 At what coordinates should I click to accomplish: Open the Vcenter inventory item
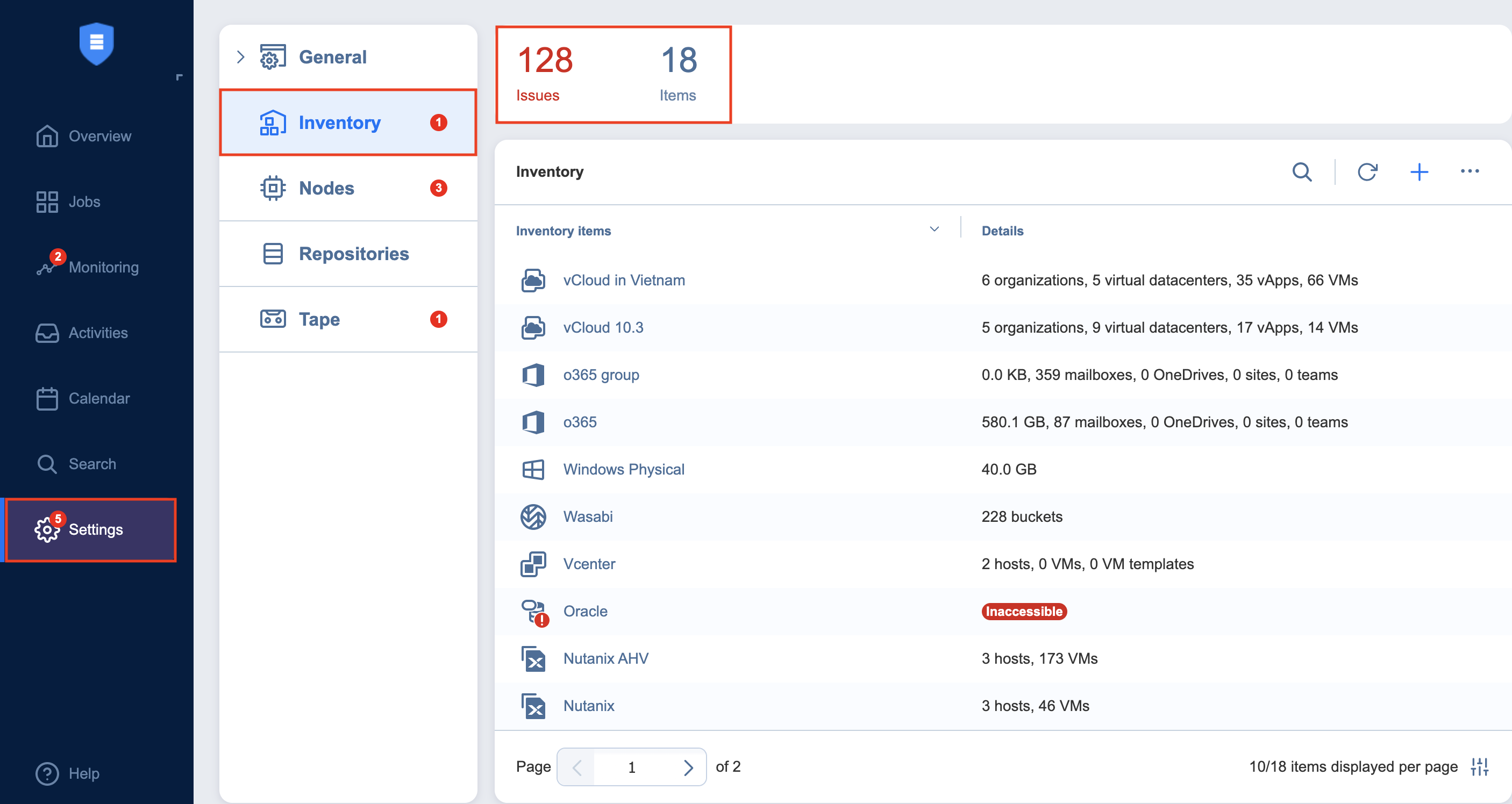pos(589,564)
